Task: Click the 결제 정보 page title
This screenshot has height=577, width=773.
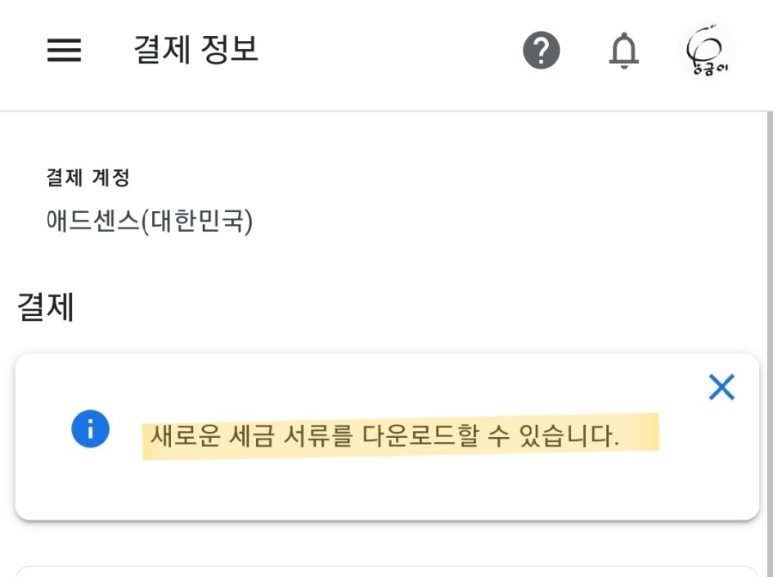Action: (196, 49)
